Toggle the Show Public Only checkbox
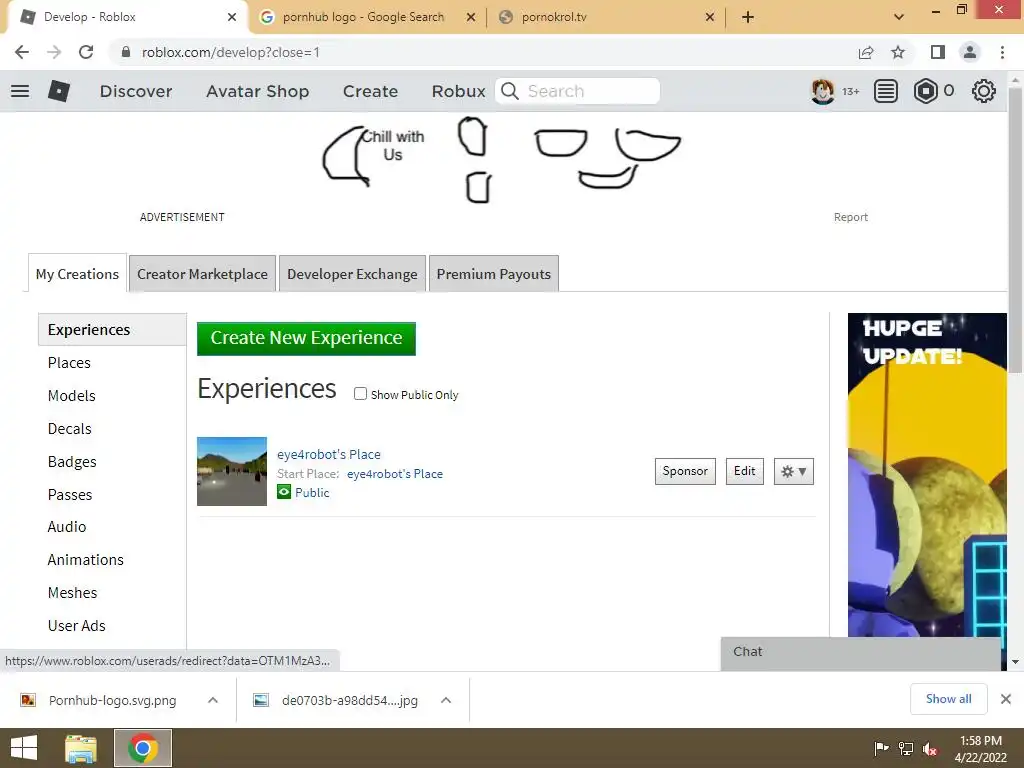1024x768 pixels. [360, 394]
